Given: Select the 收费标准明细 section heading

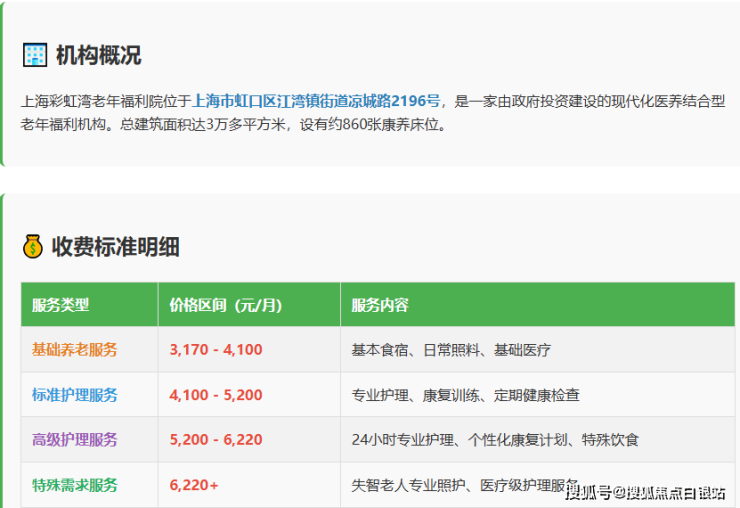Looking at the screenshot, I should click(115, 247).
